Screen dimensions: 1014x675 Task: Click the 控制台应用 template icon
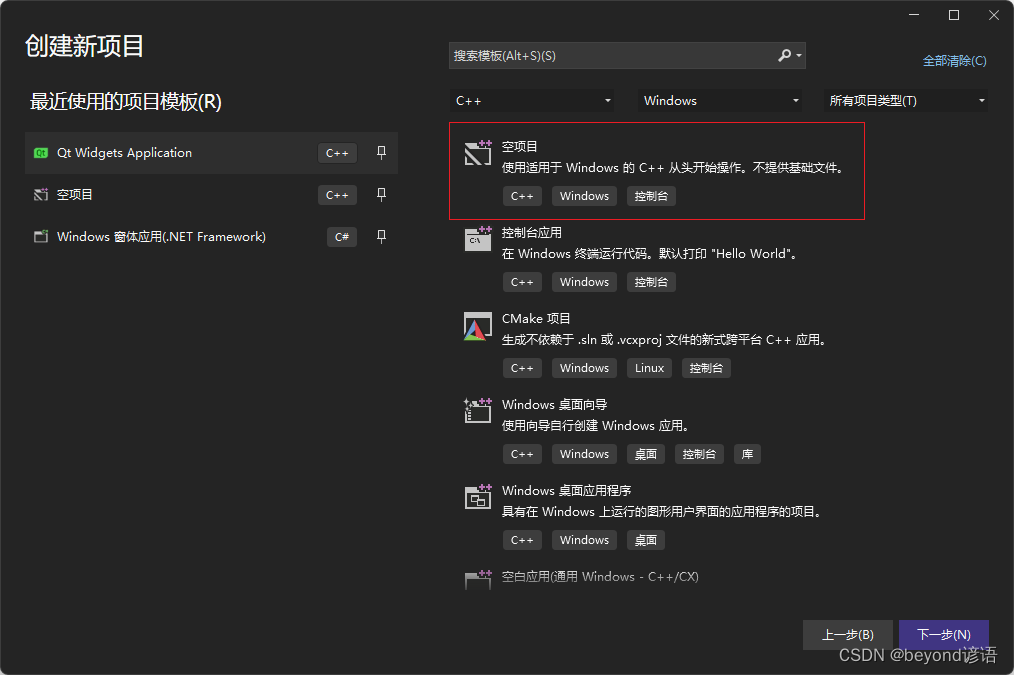[478, 239]
